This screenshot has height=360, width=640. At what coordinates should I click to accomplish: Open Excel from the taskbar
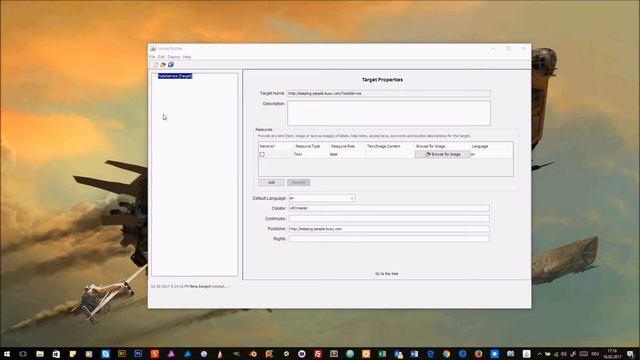pyautogui.click(x=382, y=354)
